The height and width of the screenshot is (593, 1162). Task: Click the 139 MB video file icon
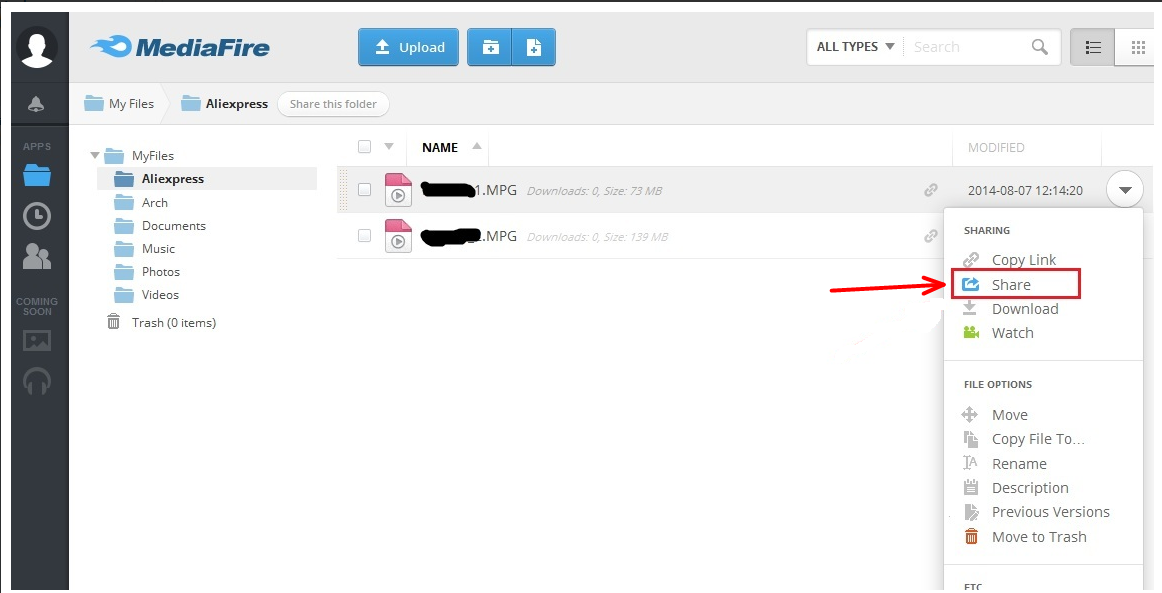[398, 236]
